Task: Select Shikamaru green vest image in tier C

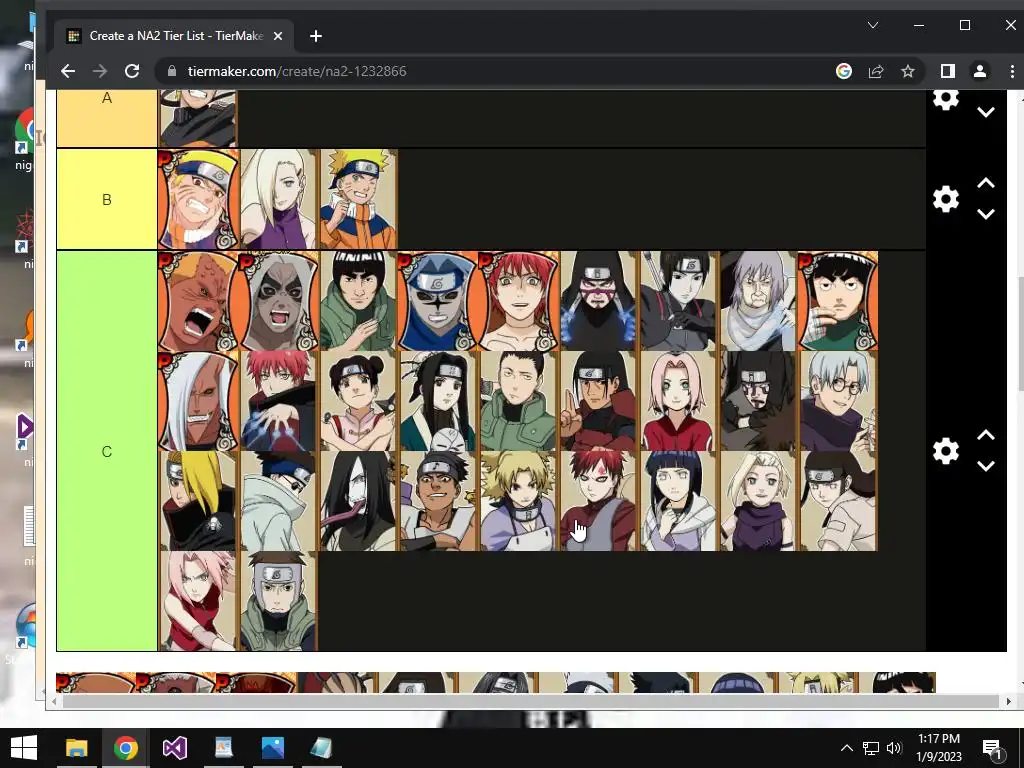Action: [x=519, y=401]
